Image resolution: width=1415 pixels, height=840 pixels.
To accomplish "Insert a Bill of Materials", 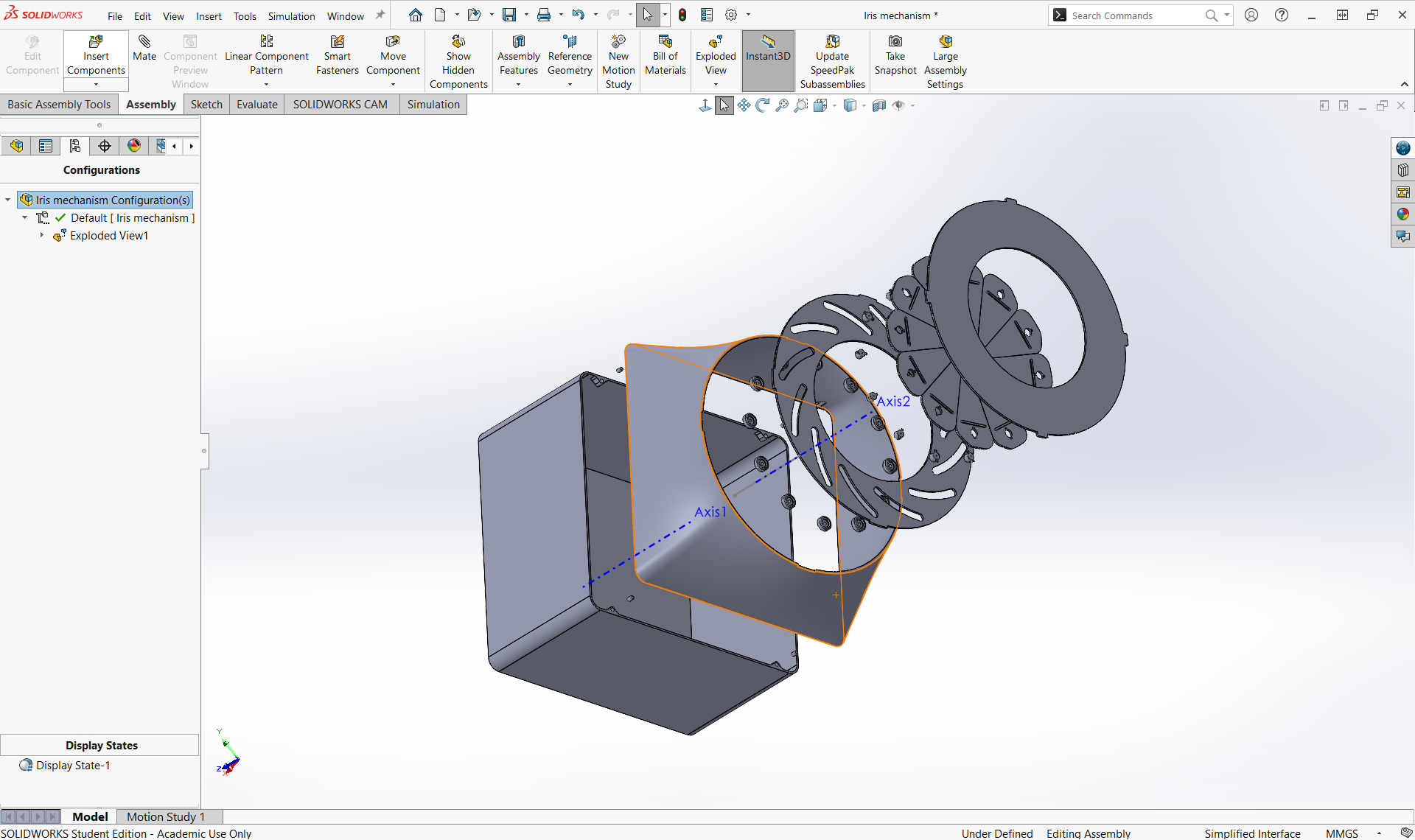I will 665,55.
